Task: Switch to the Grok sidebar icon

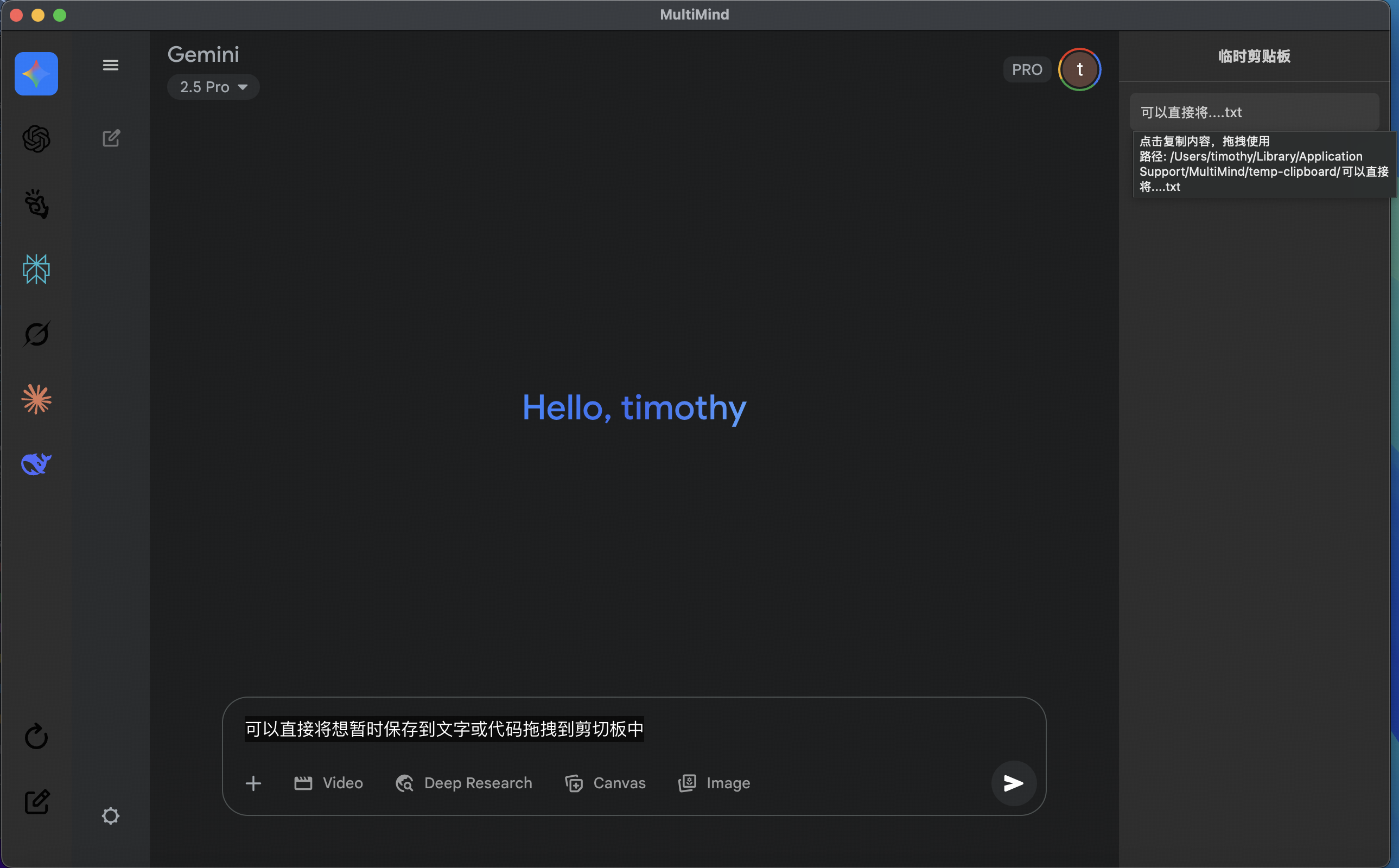Action: [36, 334]
